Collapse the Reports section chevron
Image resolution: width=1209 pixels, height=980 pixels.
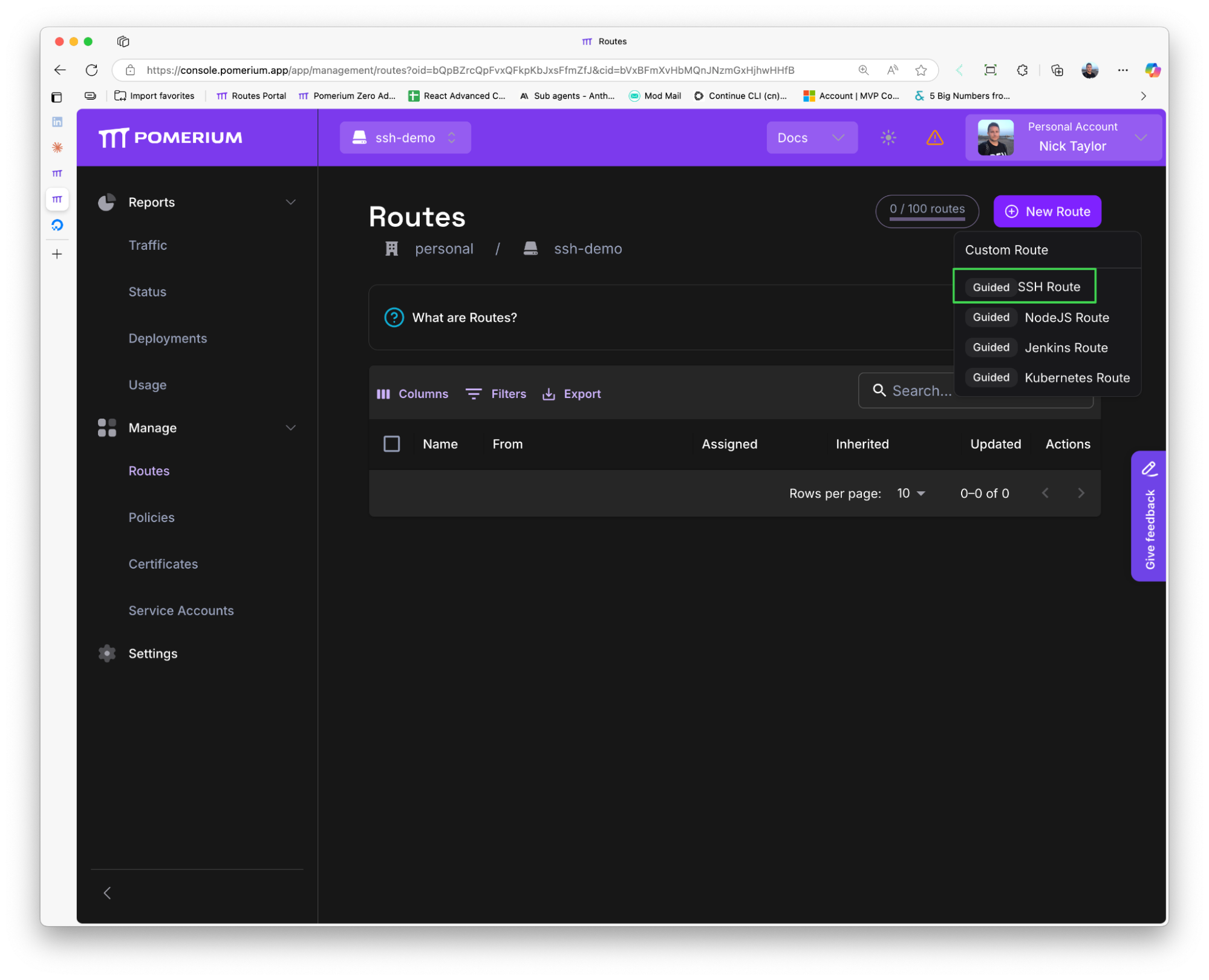coord(291,202)
